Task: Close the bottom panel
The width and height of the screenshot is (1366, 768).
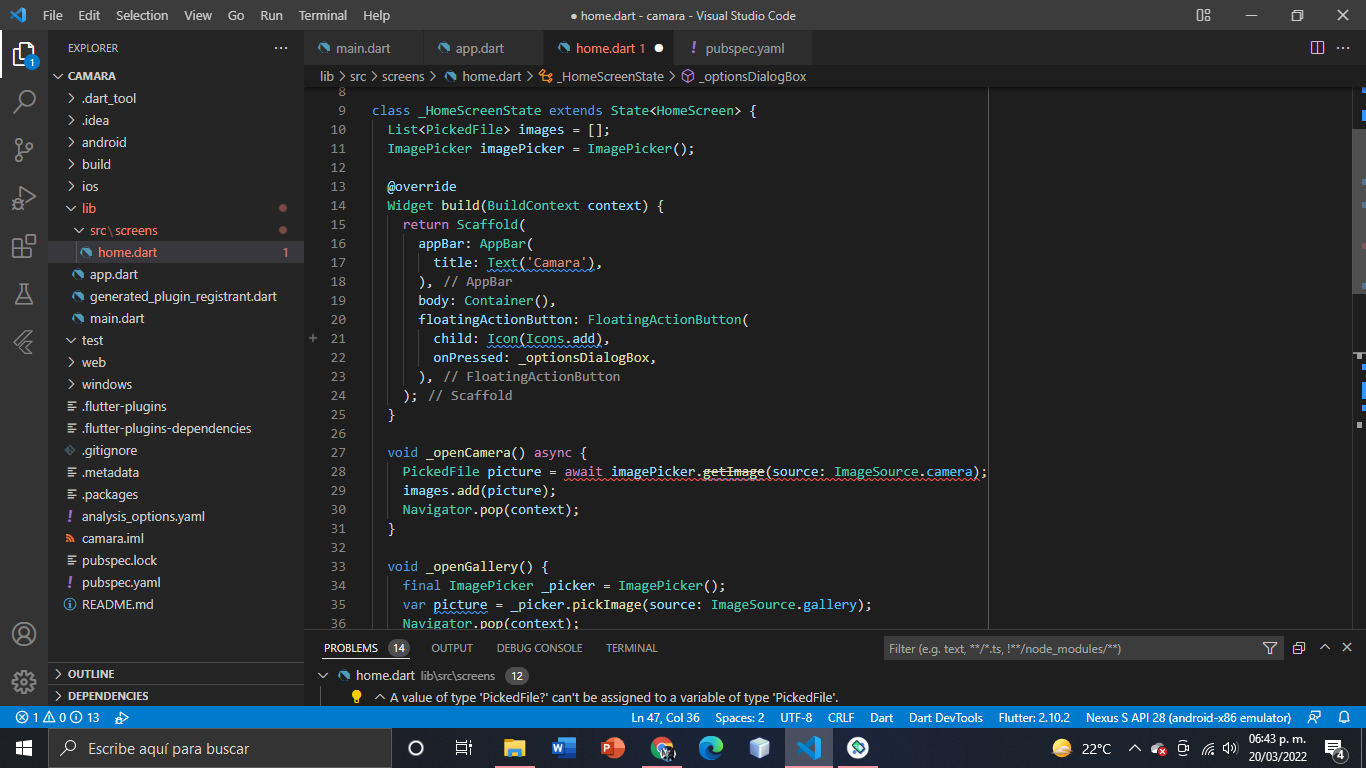Action: [1347, 647]
